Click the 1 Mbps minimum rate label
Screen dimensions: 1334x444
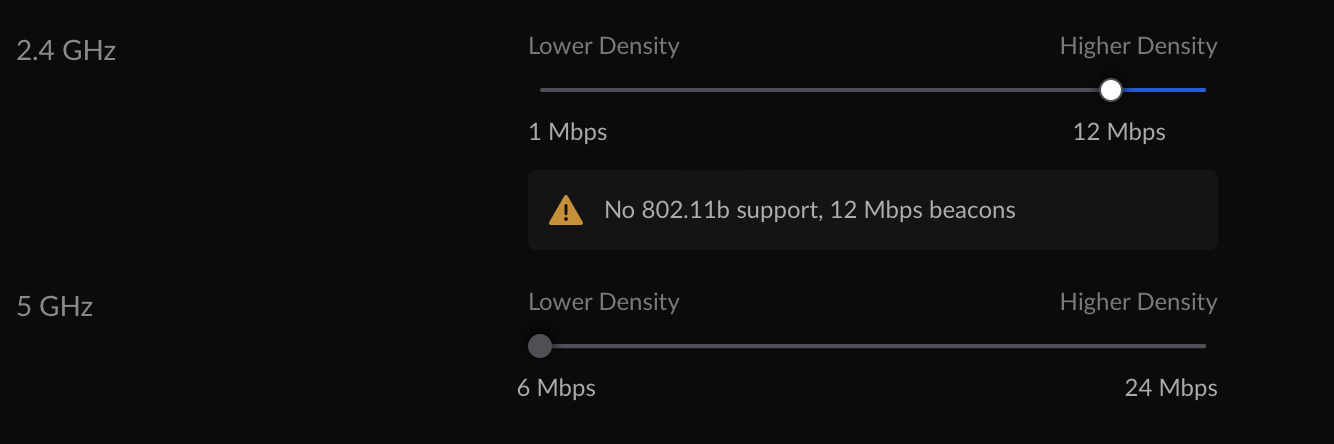coord(567,132)
